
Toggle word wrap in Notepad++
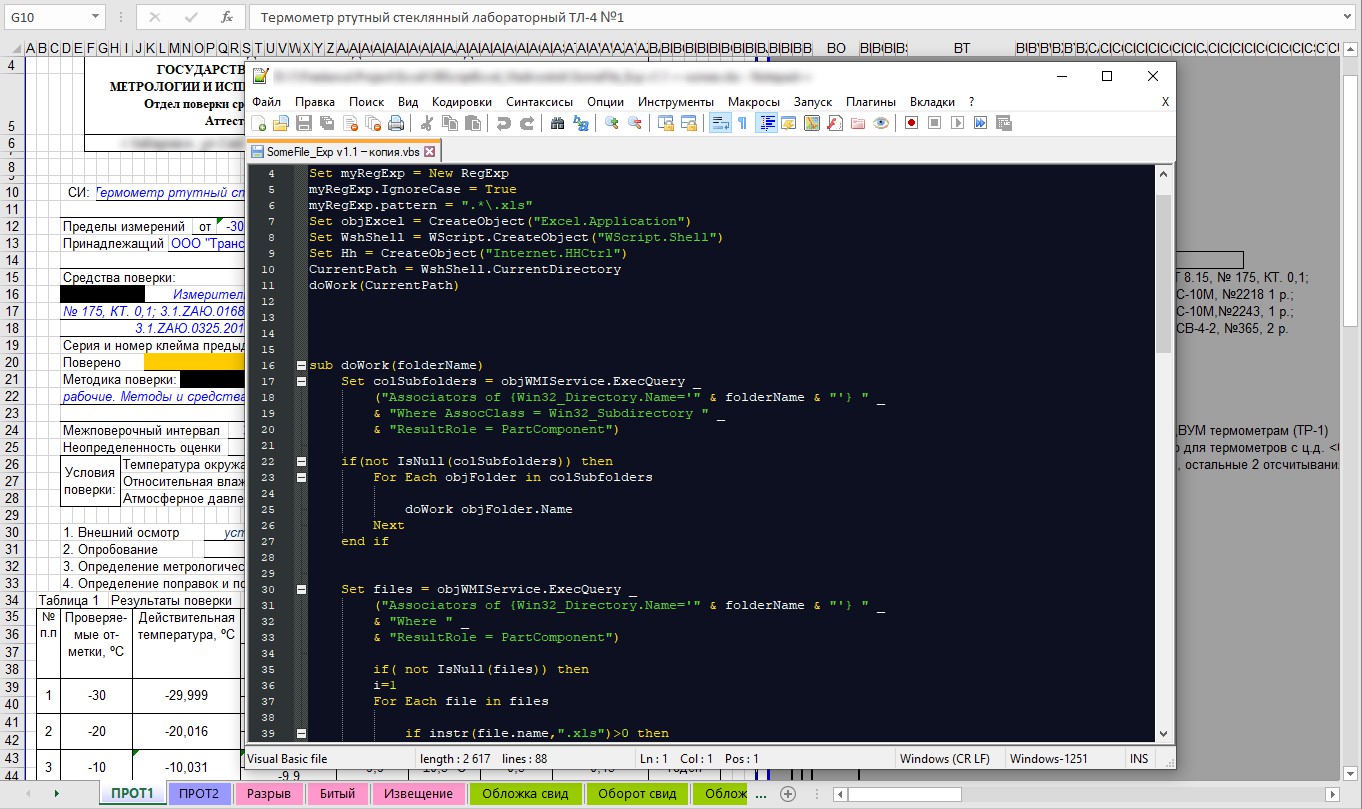click(719, 123)
